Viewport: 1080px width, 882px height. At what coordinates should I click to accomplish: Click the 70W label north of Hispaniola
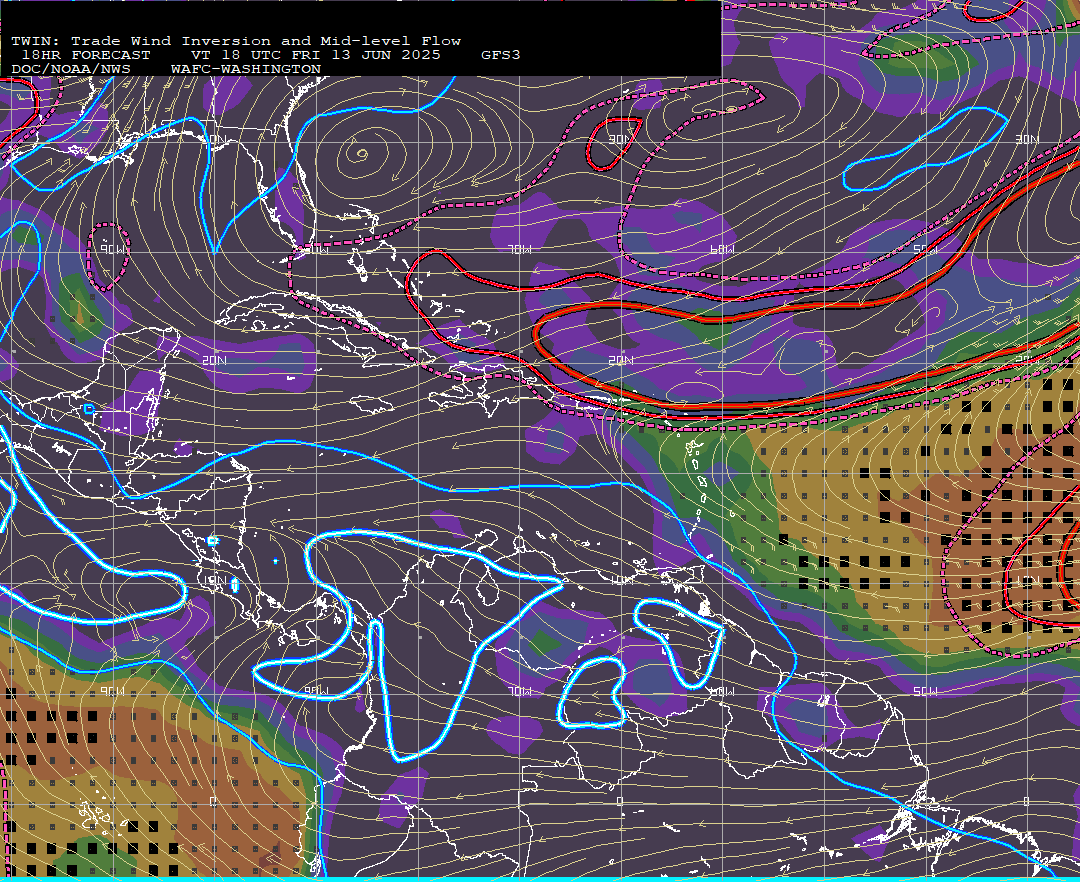pyautogui.click(x=520, y=249)
